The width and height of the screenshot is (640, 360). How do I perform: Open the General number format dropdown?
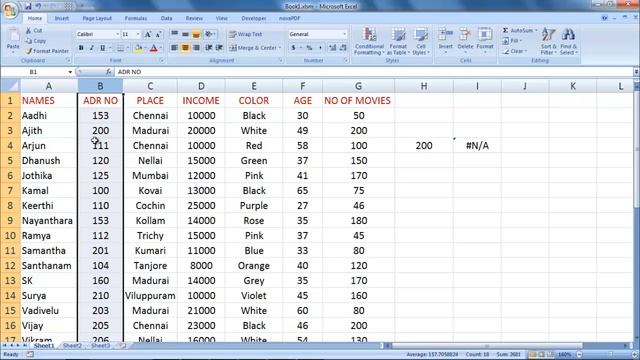[344, 34]
